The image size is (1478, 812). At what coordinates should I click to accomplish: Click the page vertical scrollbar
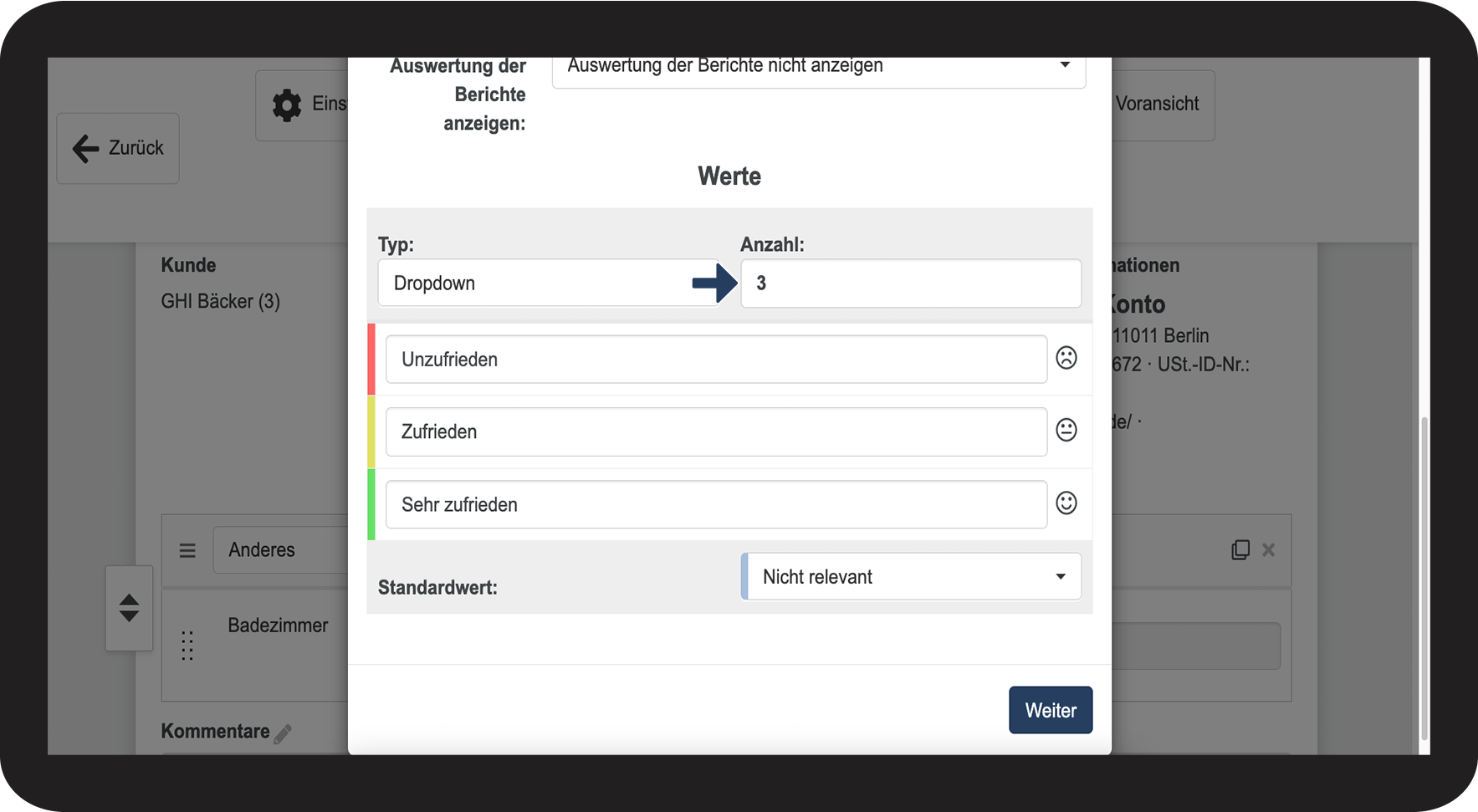coord(1424,577)
